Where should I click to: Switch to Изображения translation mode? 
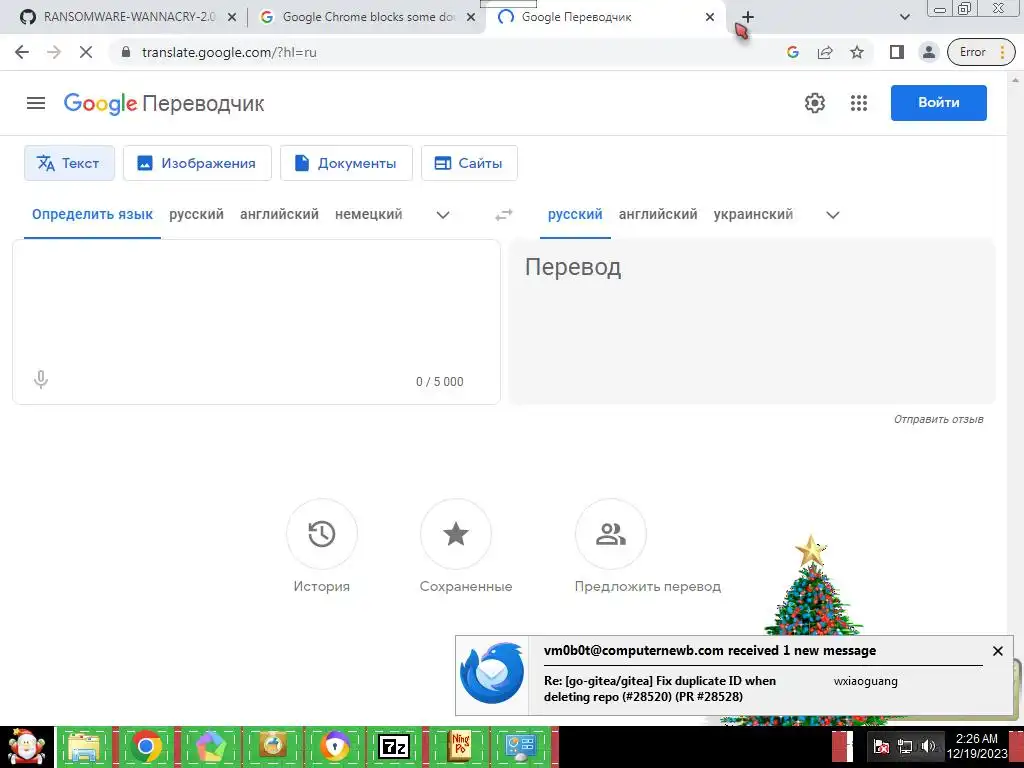point(197,163)
